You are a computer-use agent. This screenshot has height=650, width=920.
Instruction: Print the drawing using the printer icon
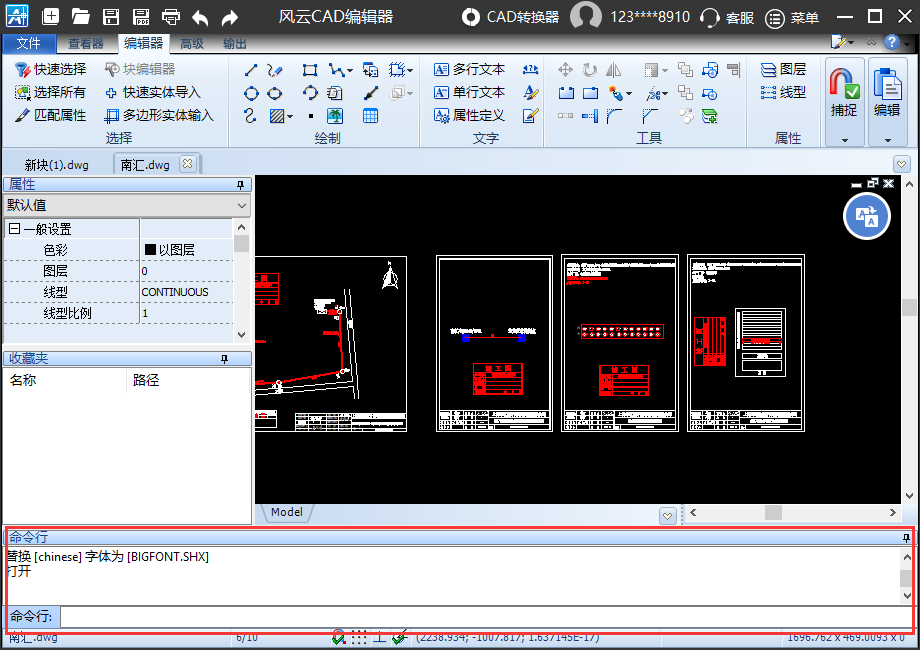171,17
